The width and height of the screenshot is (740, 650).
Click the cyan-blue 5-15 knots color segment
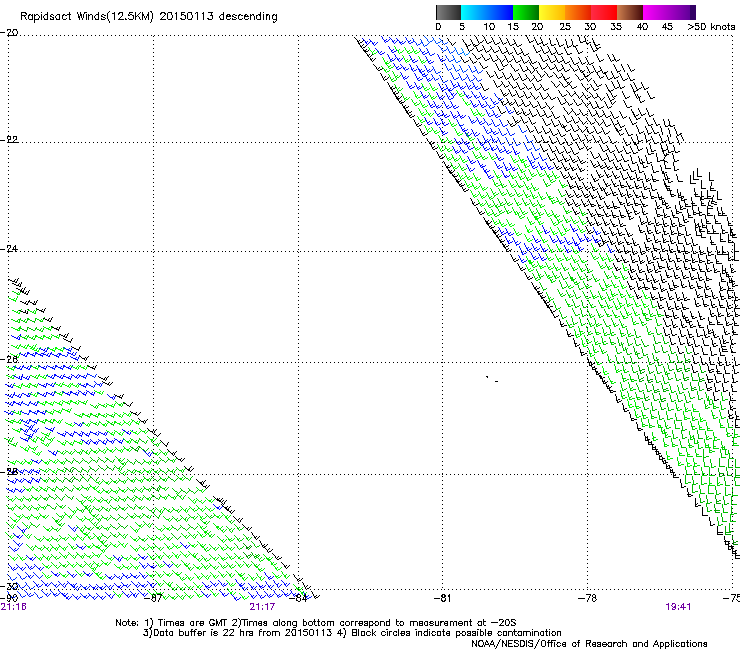[487, 12]
